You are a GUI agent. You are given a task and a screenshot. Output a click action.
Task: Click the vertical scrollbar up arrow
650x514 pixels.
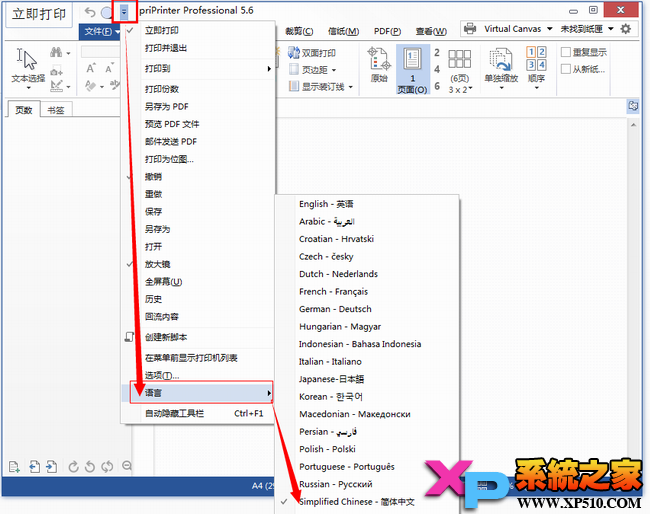pos(633,124)
